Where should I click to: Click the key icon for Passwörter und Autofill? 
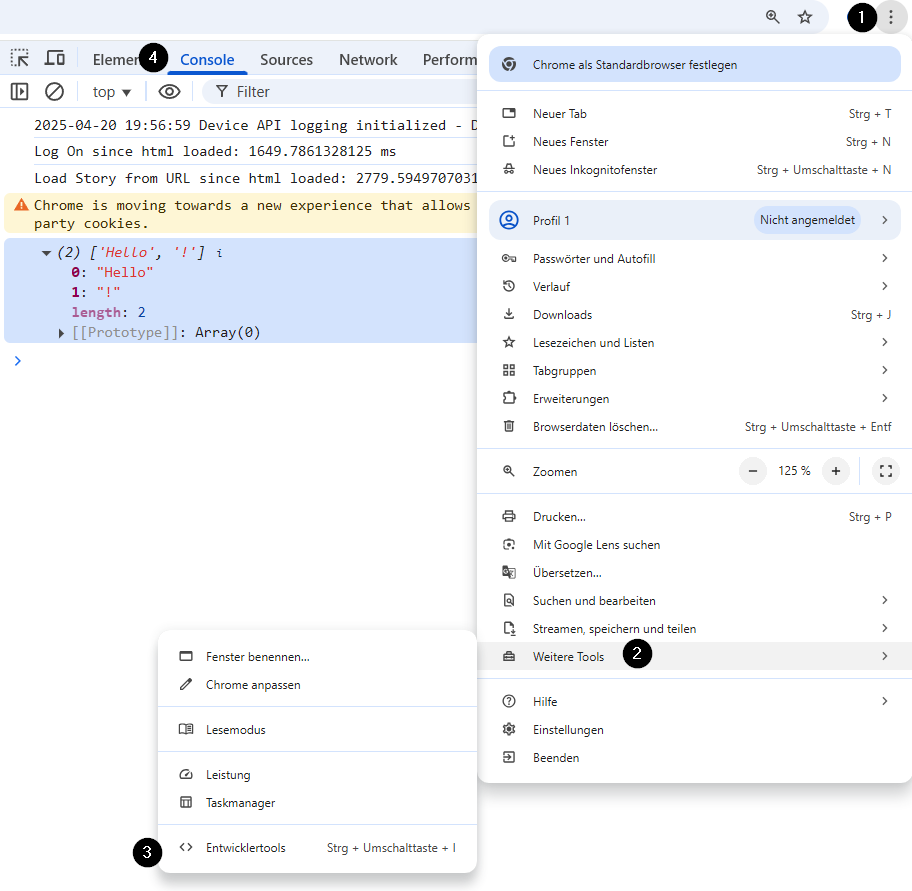click(509, 258)
